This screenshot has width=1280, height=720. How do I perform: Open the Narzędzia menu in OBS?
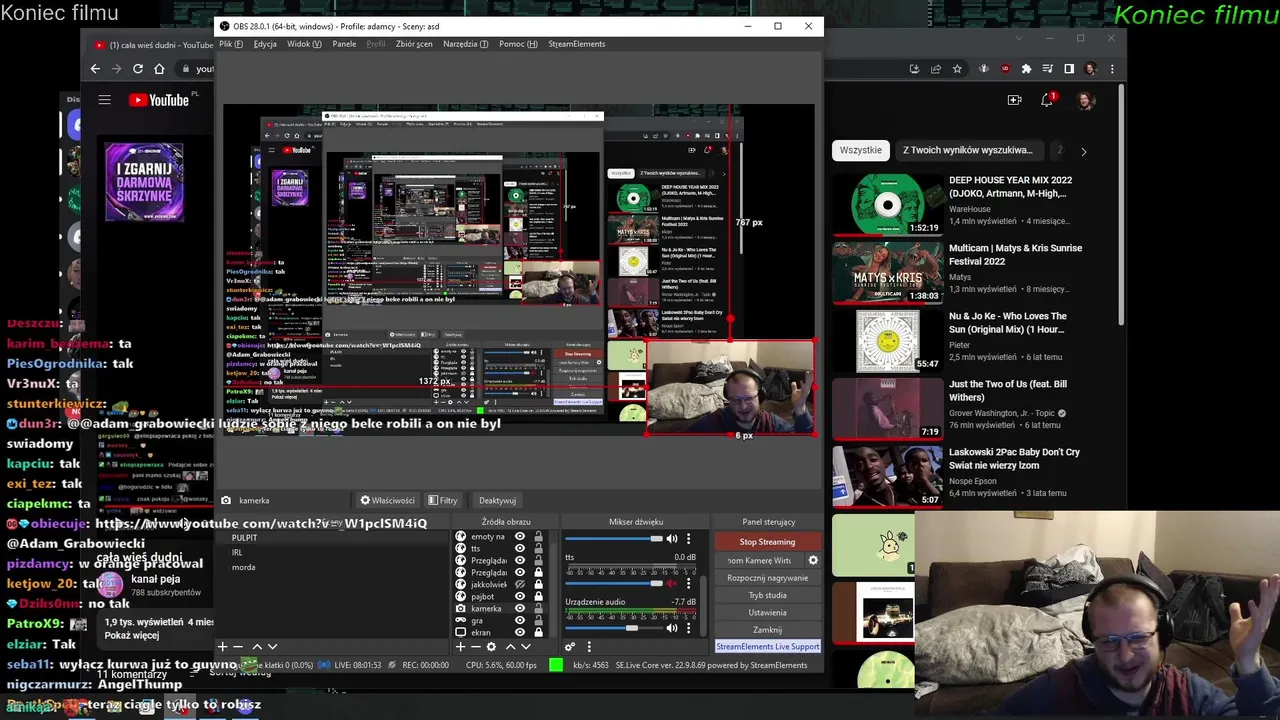466,44
